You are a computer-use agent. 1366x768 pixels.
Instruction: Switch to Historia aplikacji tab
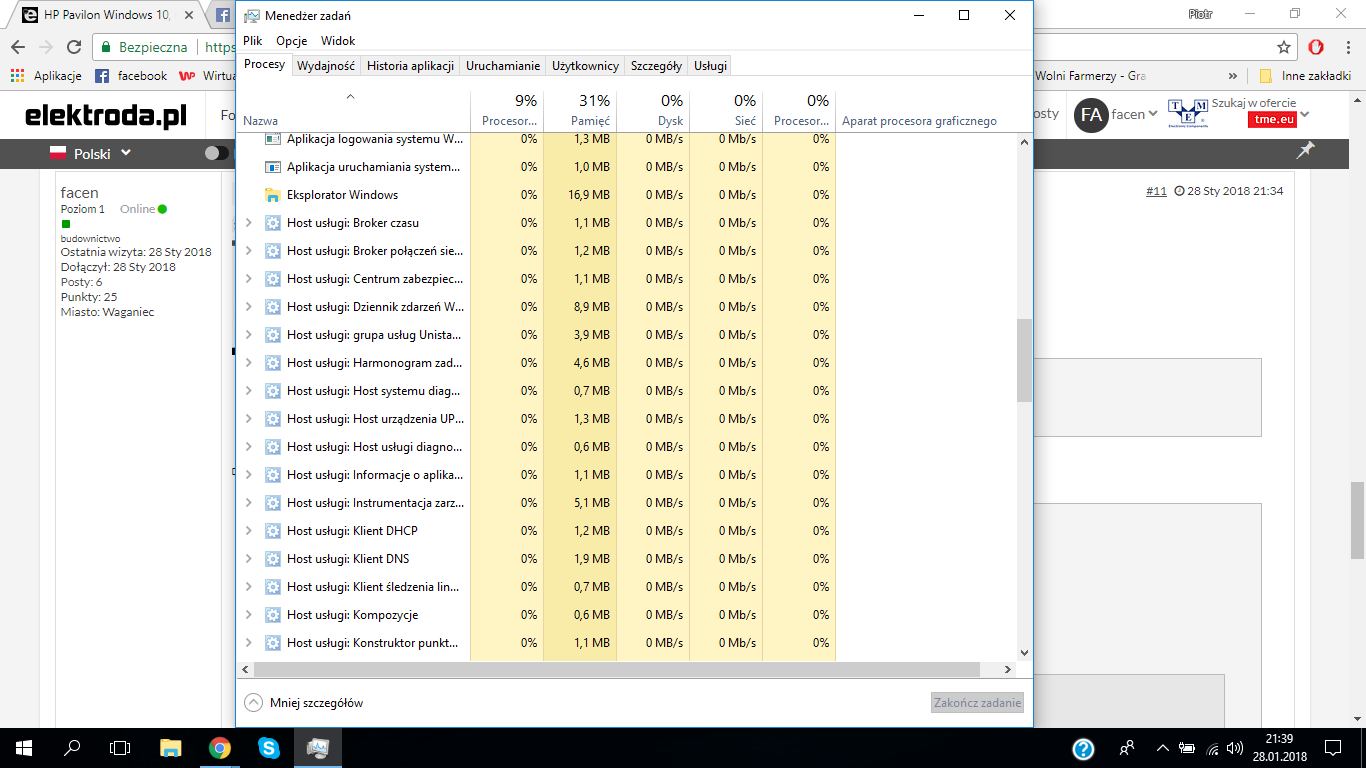[410, 66]
